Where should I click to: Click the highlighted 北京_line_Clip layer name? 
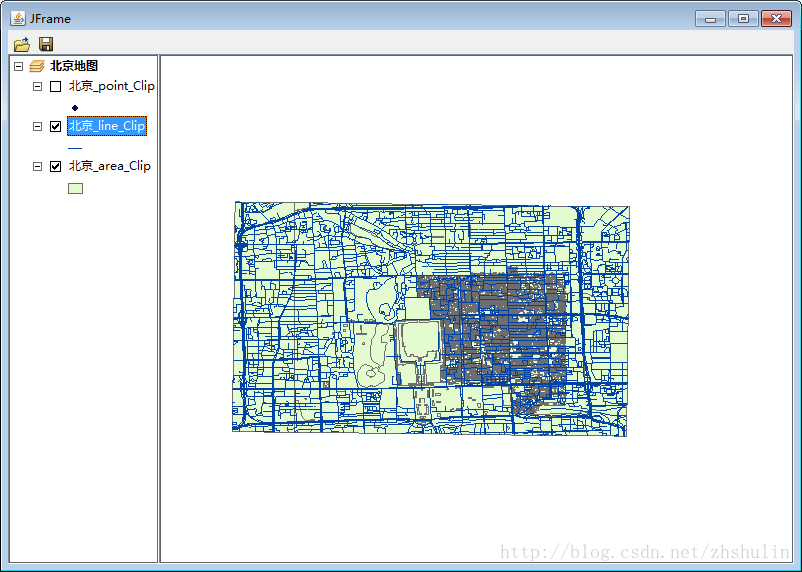coord(107,126)
